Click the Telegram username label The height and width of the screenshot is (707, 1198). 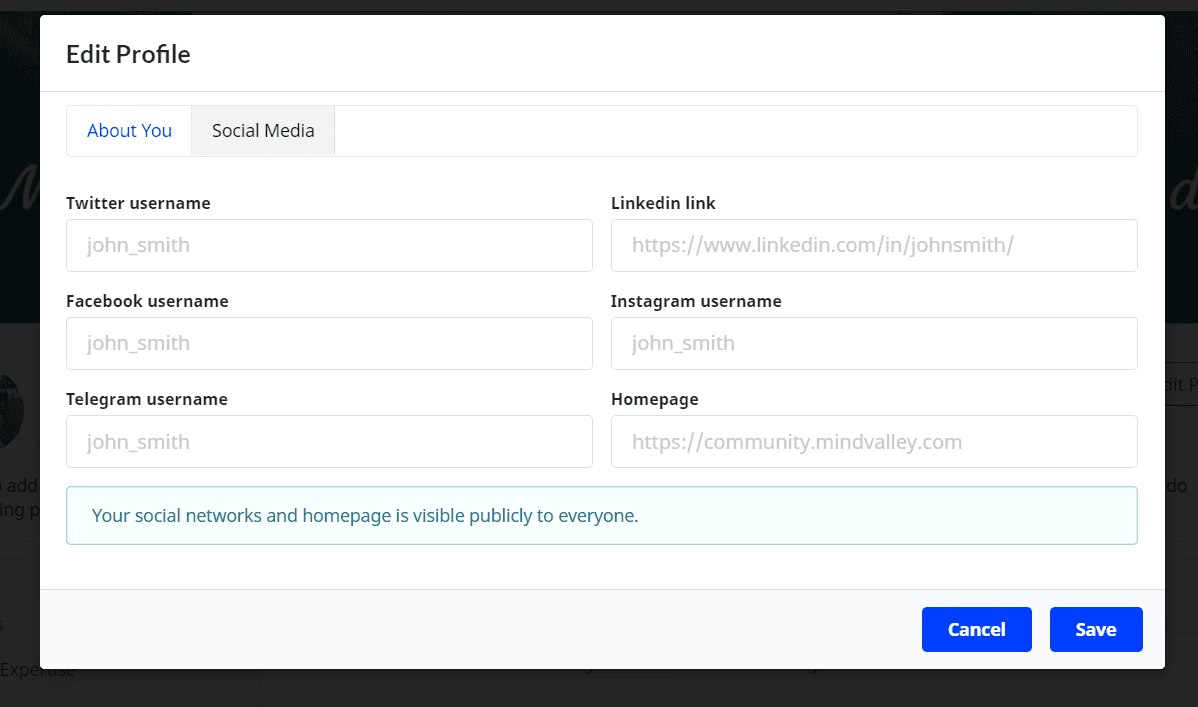pos(147,399)
